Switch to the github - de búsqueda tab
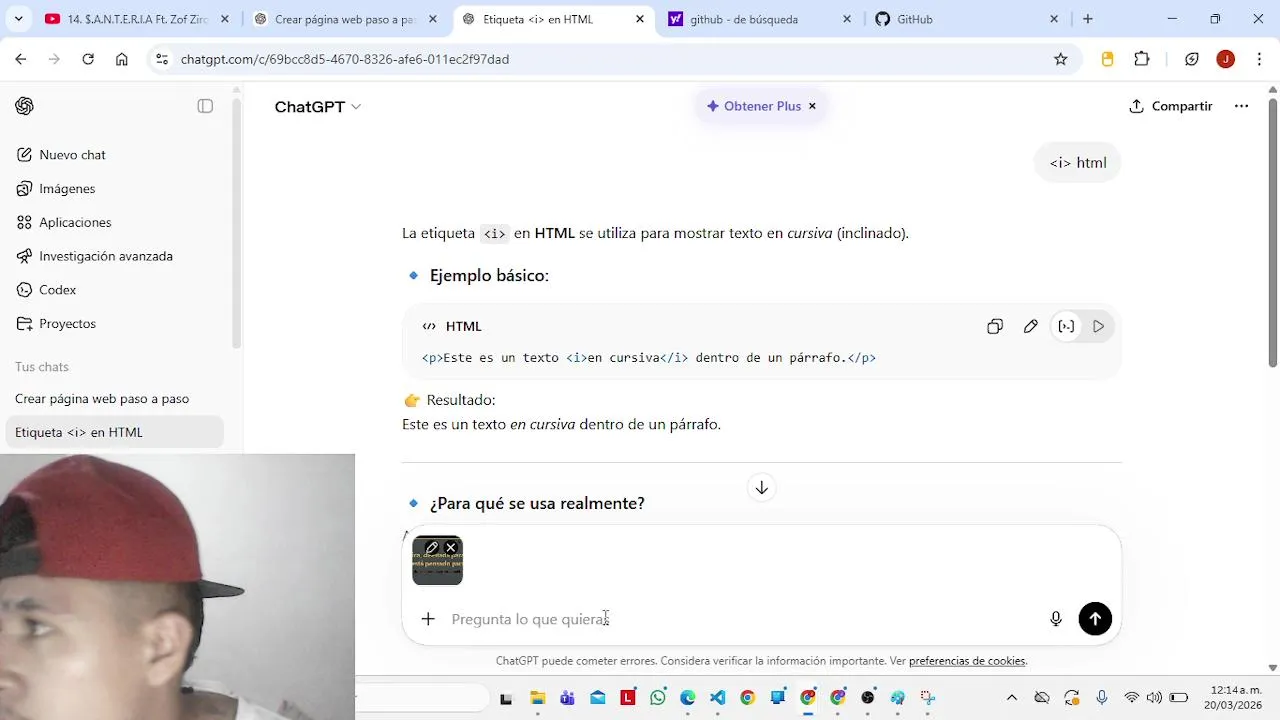 [x=760, y=19]
